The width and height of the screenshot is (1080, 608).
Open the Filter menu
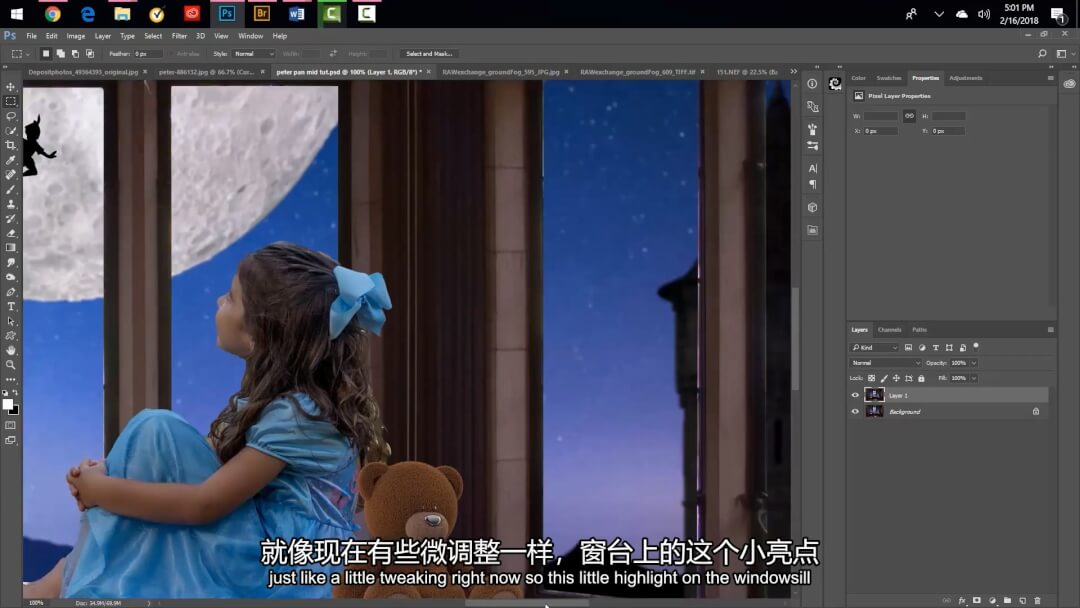(x=179, y=36)
